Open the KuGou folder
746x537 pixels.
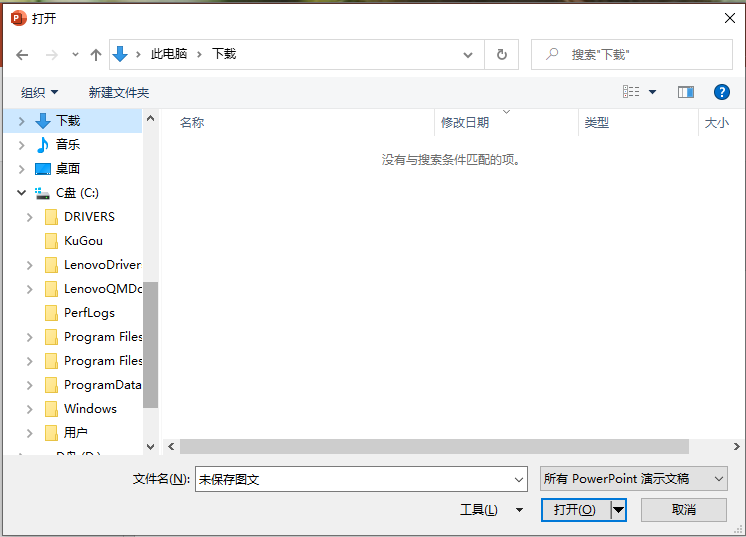tap(83, 241)
